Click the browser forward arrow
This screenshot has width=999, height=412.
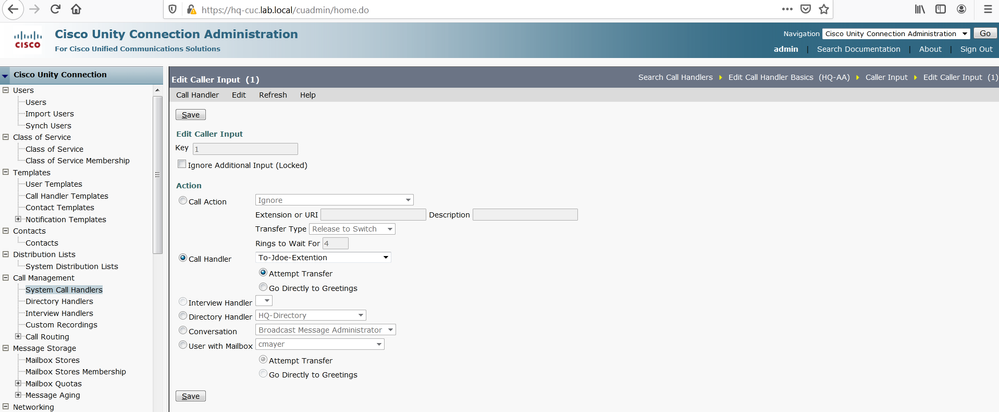pyautogui.click(x=35, y=10)
